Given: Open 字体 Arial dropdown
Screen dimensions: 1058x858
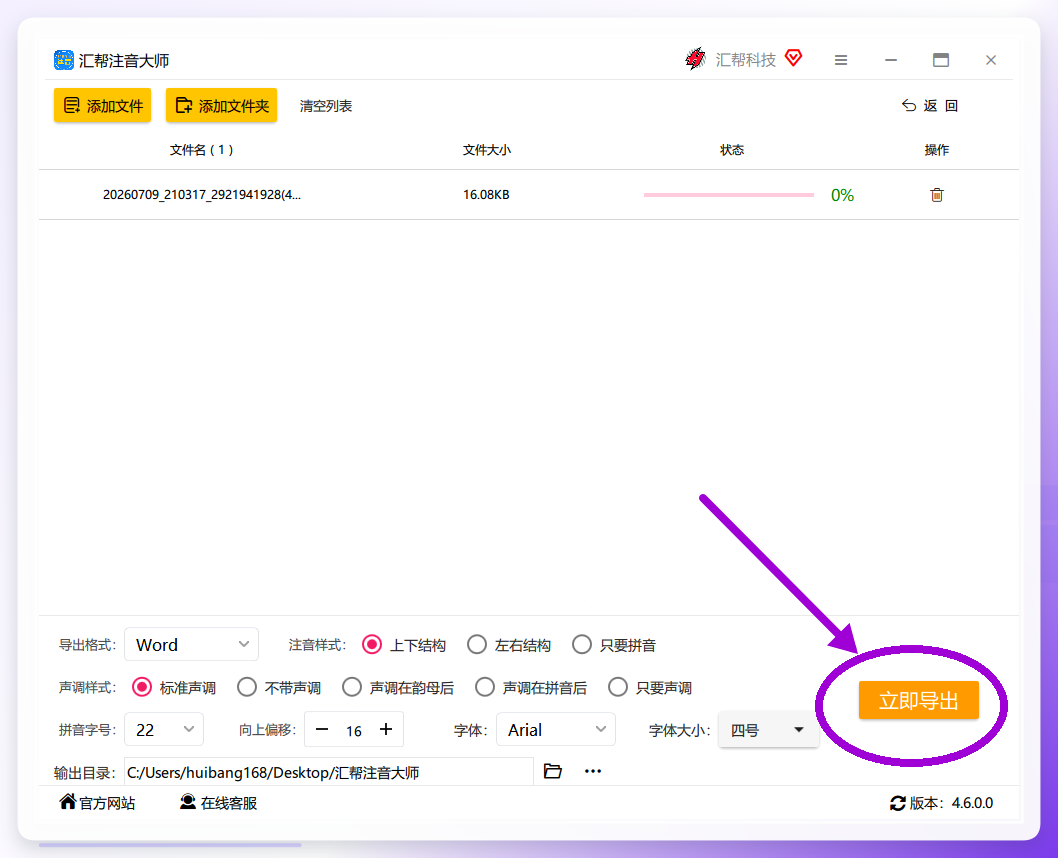Looking at the screenshot, I should coord(556,730).
